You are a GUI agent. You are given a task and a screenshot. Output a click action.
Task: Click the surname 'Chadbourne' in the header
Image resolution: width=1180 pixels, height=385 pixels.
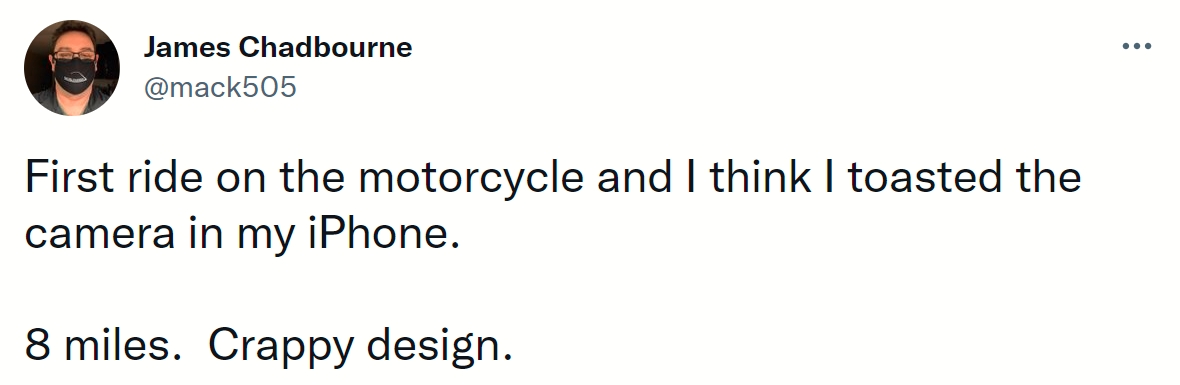[x=325, y=47]
